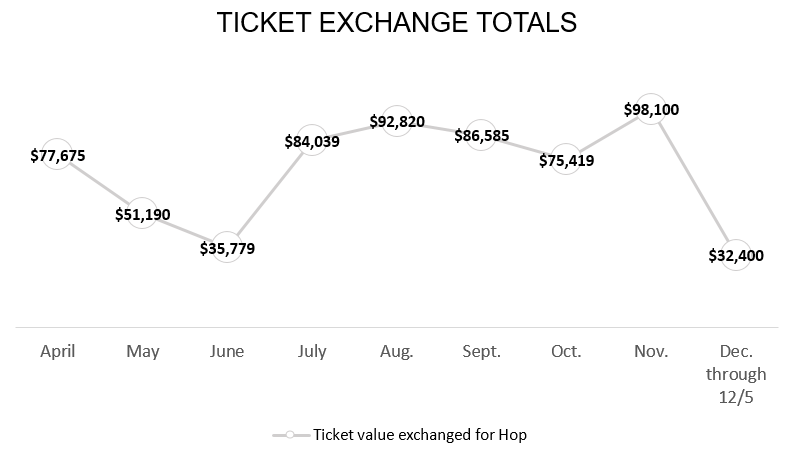
Task: Click the Sept. axis label
Action: pos(481,351)
